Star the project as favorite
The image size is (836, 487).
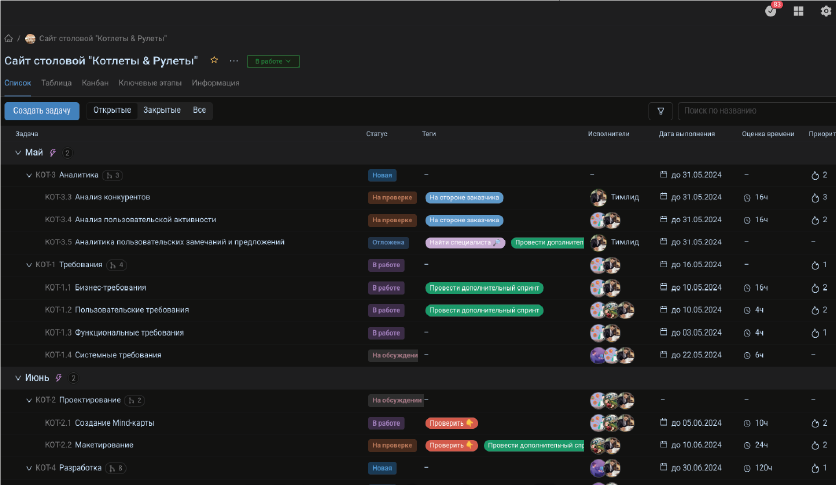click(x=214, y=61)
